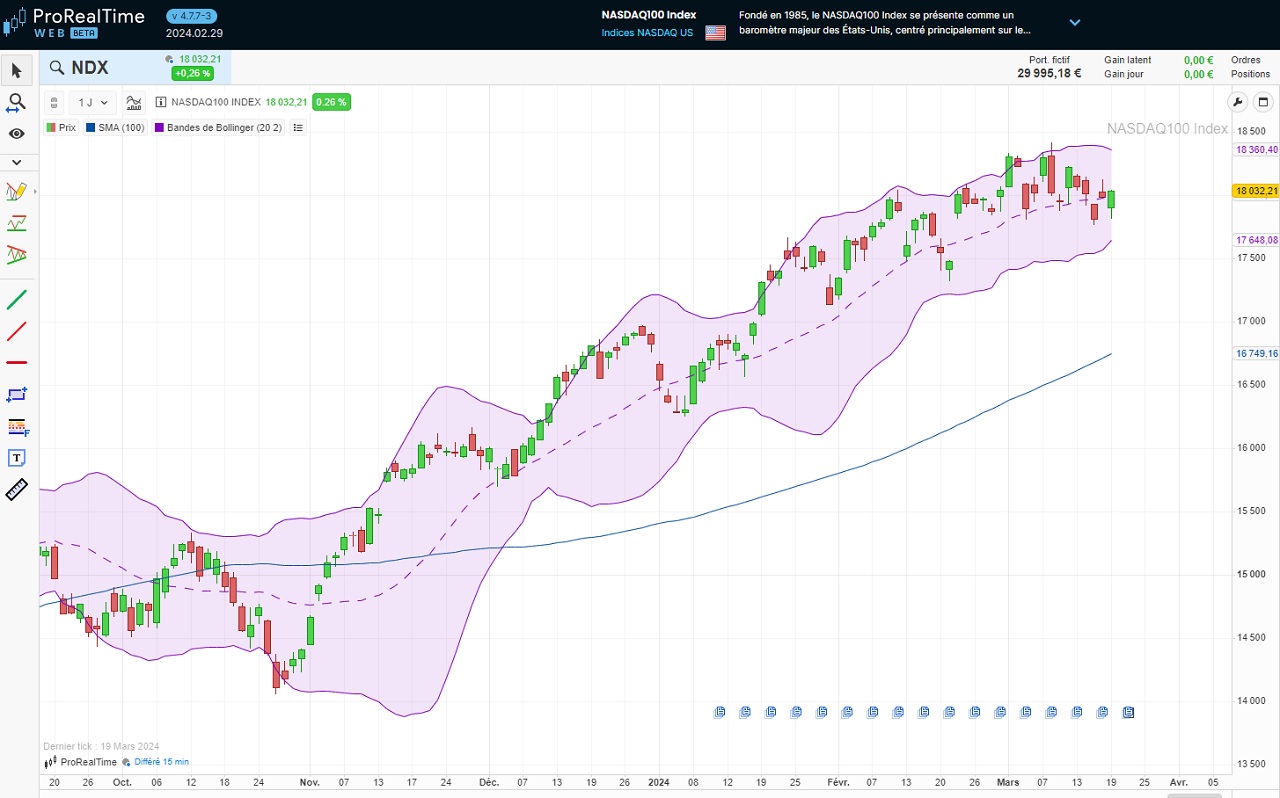Viewport: 1280px width, 798px height.
Task: Select the text annotation tool
Action: (x=16, y=458)
